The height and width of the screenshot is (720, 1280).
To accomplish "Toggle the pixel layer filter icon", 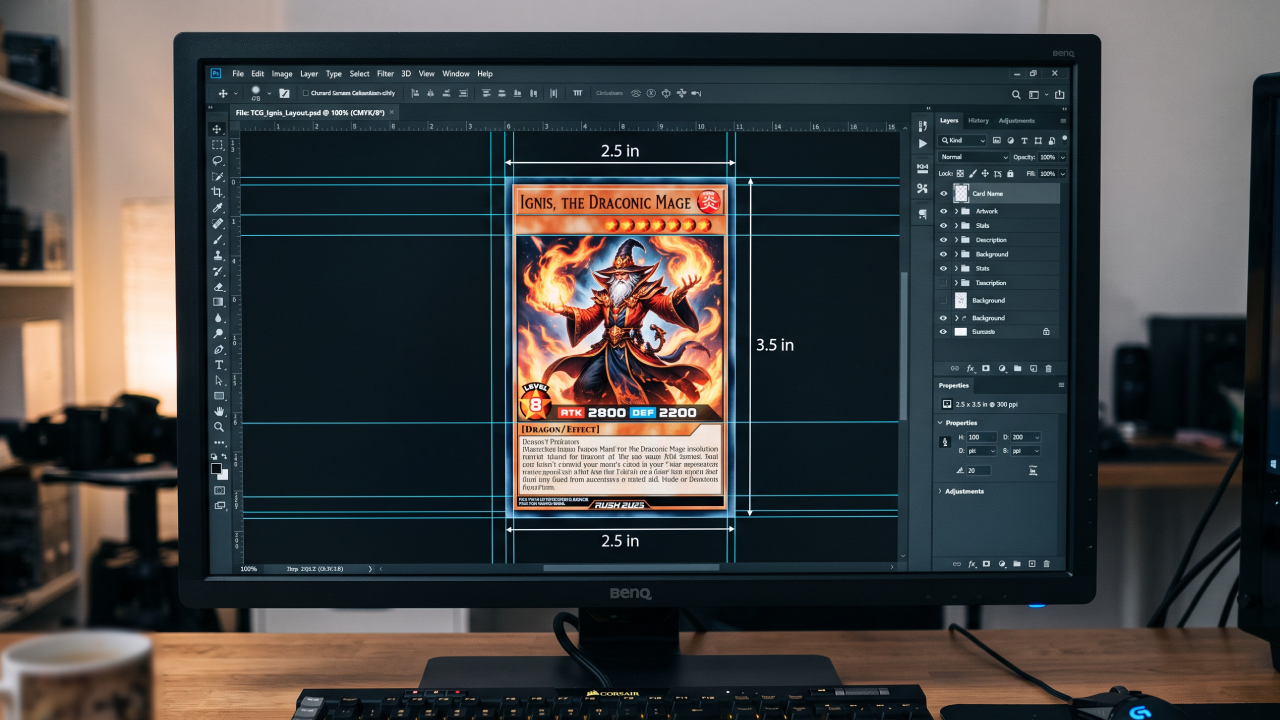I will click(x=996, y=141).
